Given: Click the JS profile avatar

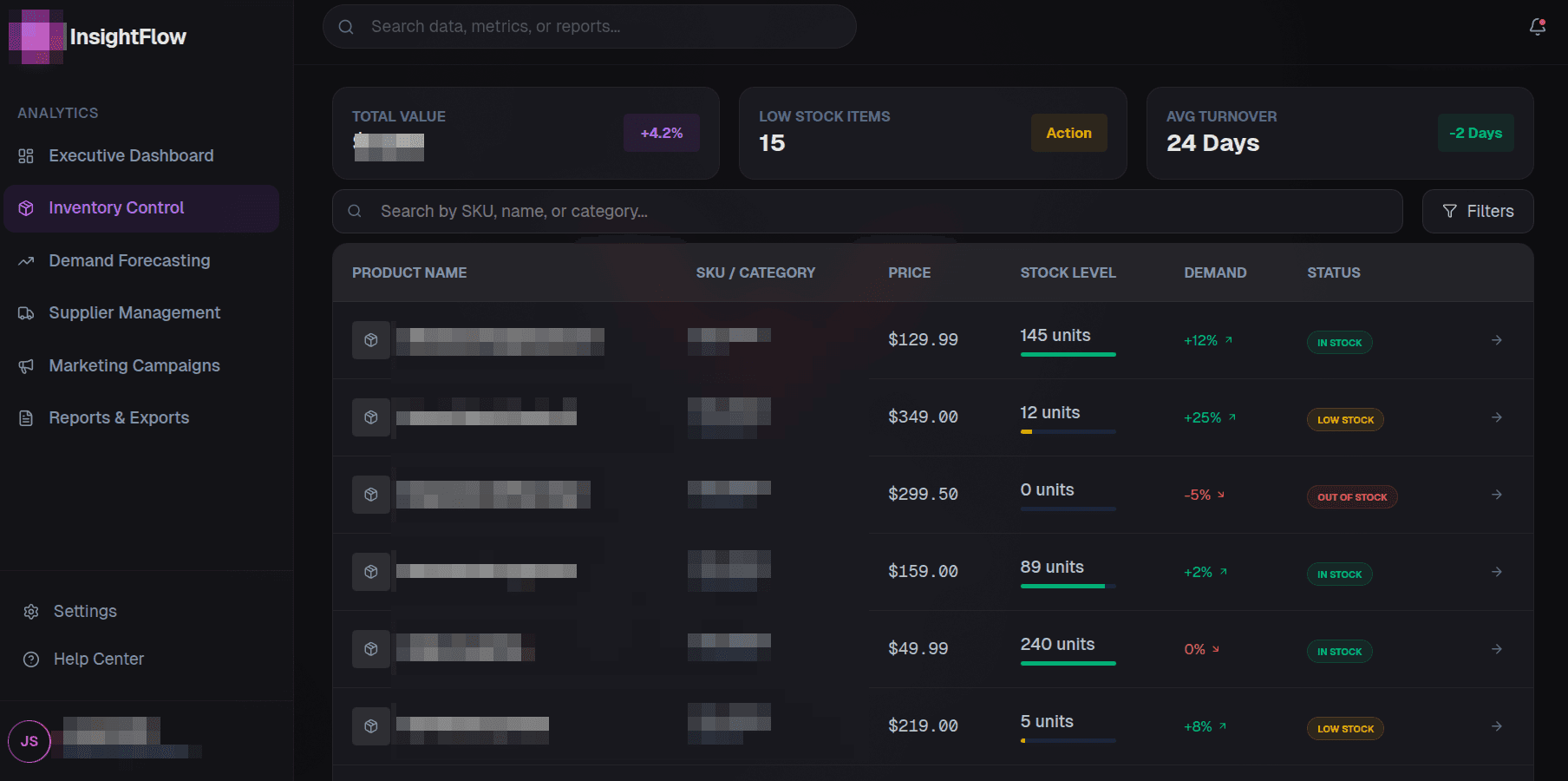Looking at the screenshot, I should [29, 741].
